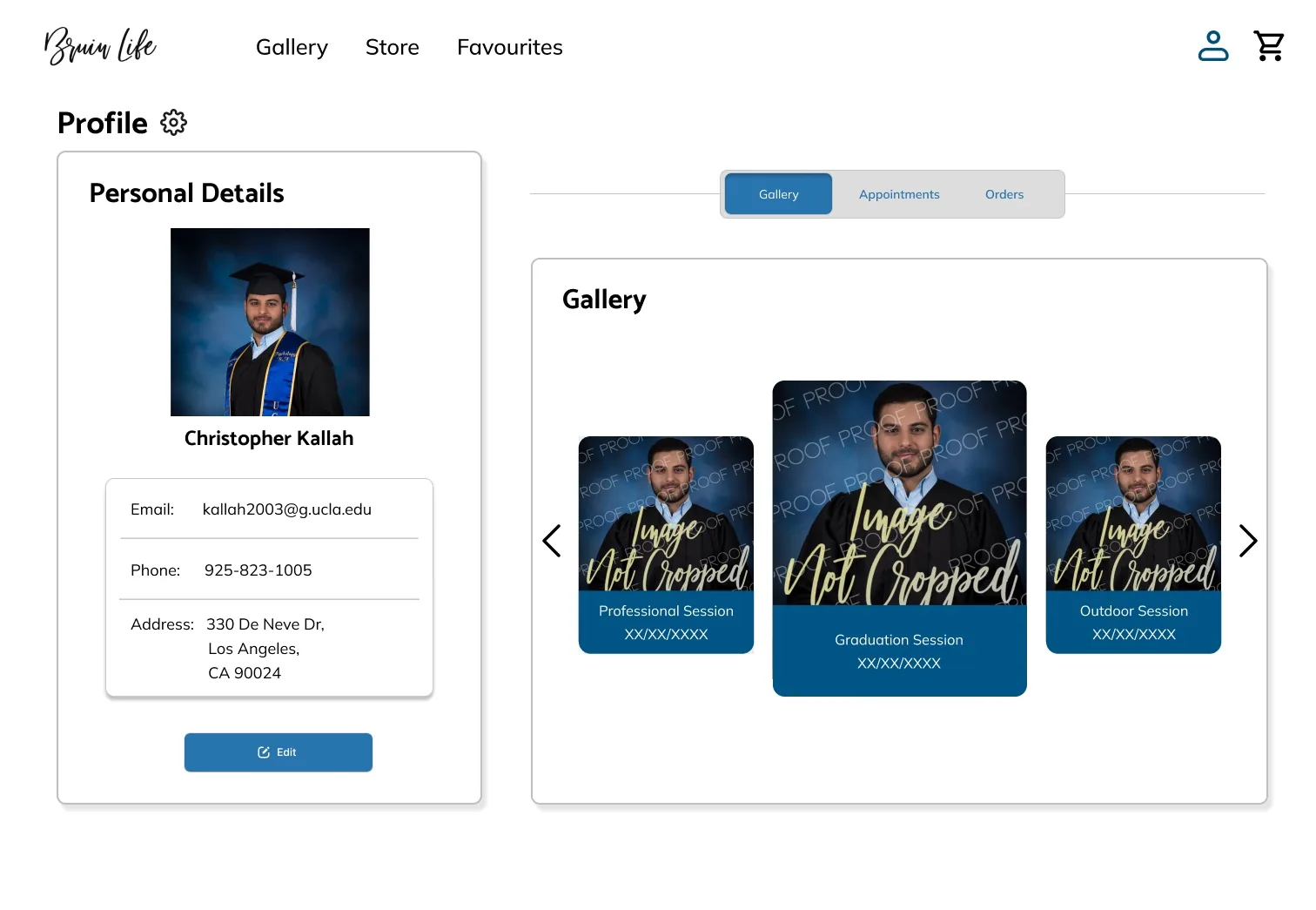Click the email kallah2003@g.ucla.edu
This screenshot has height=910, width=1316.
click(287, 509)
